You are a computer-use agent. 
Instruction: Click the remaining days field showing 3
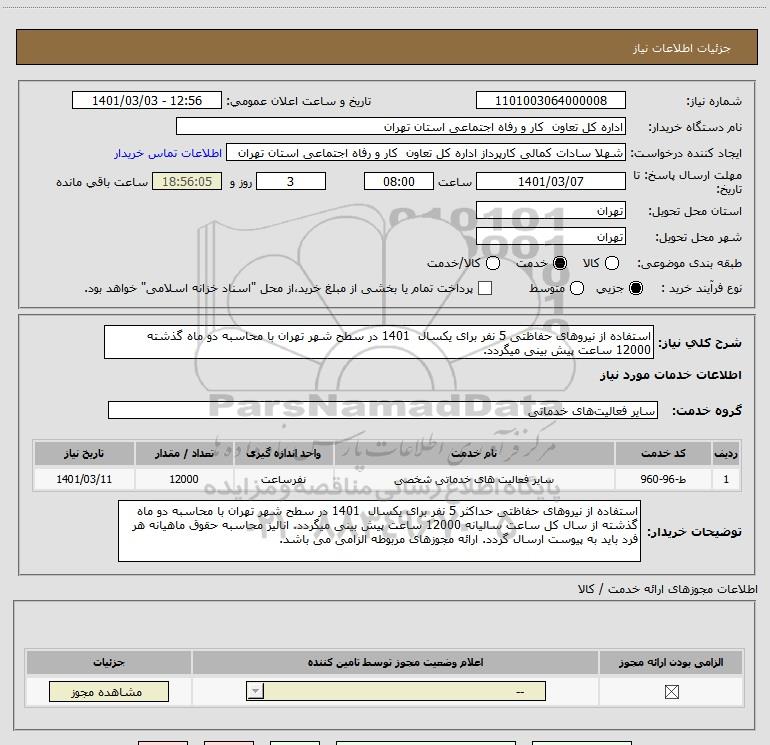click(x=291, y=182)
